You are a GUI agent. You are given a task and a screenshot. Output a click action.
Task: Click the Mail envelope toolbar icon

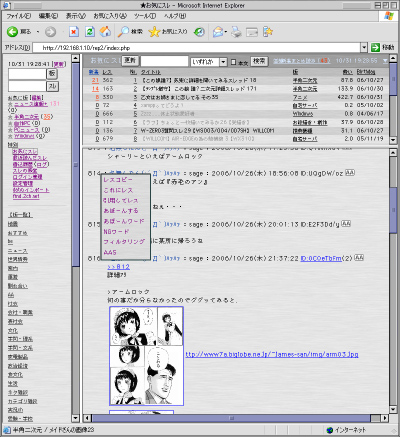(x=218, y=32)
